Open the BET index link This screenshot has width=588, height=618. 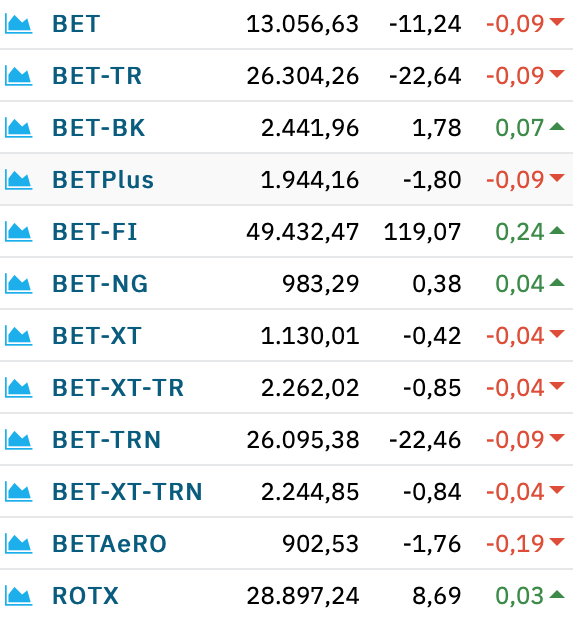76,24
